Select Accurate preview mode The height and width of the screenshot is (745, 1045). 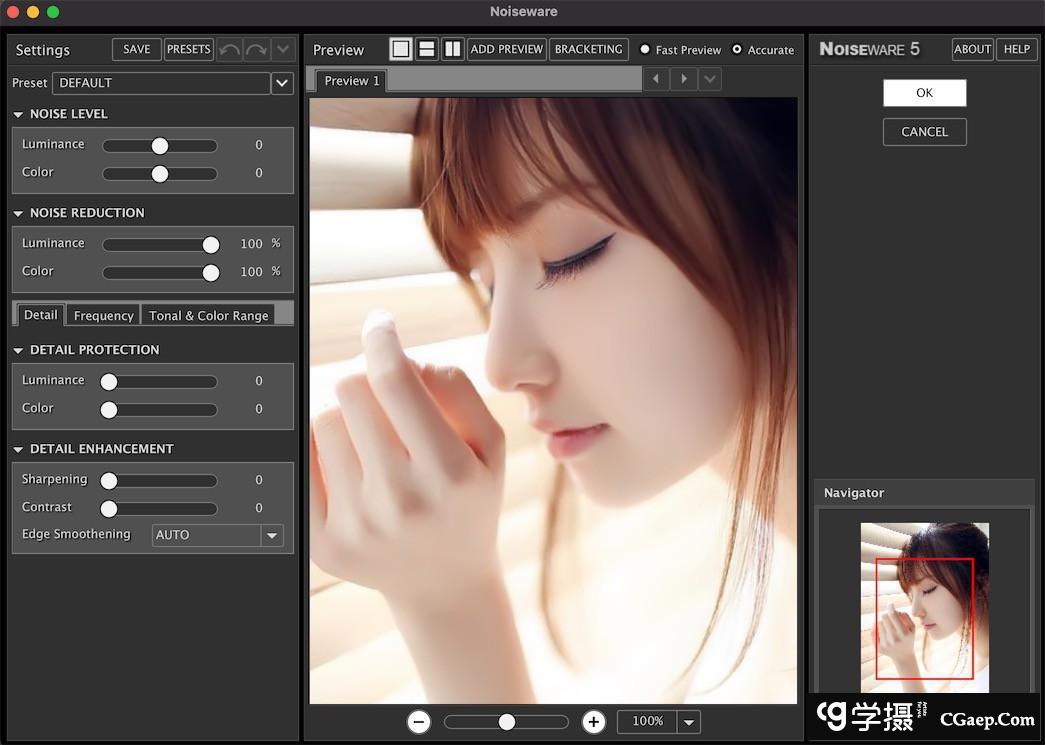738,49
